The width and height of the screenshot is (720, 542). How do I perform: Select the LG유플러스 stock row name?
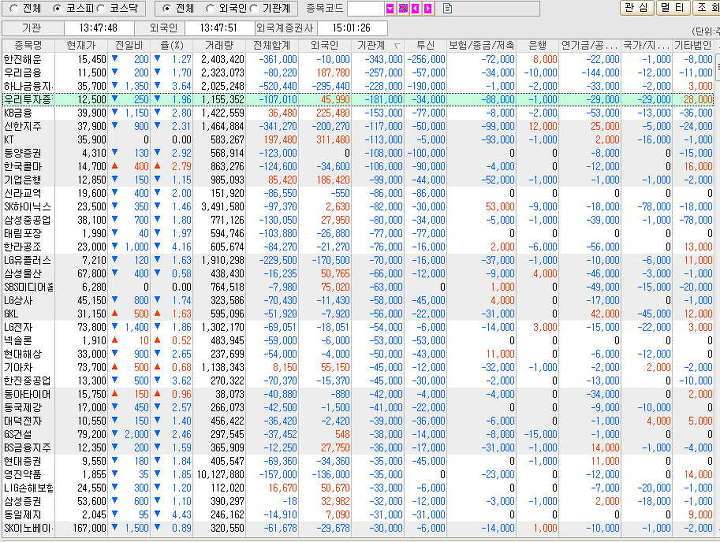coord(28,260)
